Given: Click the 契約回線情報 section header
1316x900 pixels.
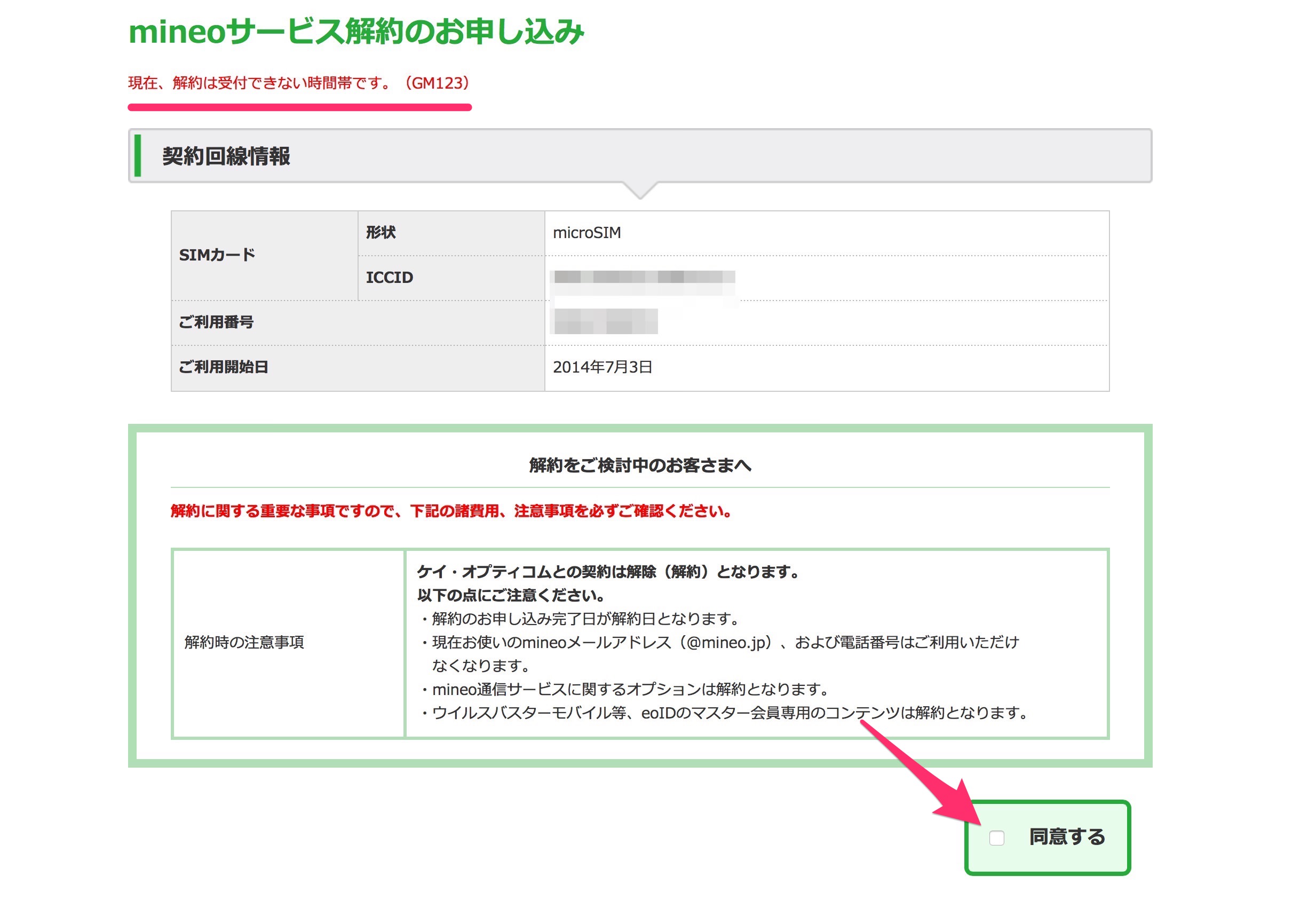Looking at the screenshot, I should (x=640, y=156).
